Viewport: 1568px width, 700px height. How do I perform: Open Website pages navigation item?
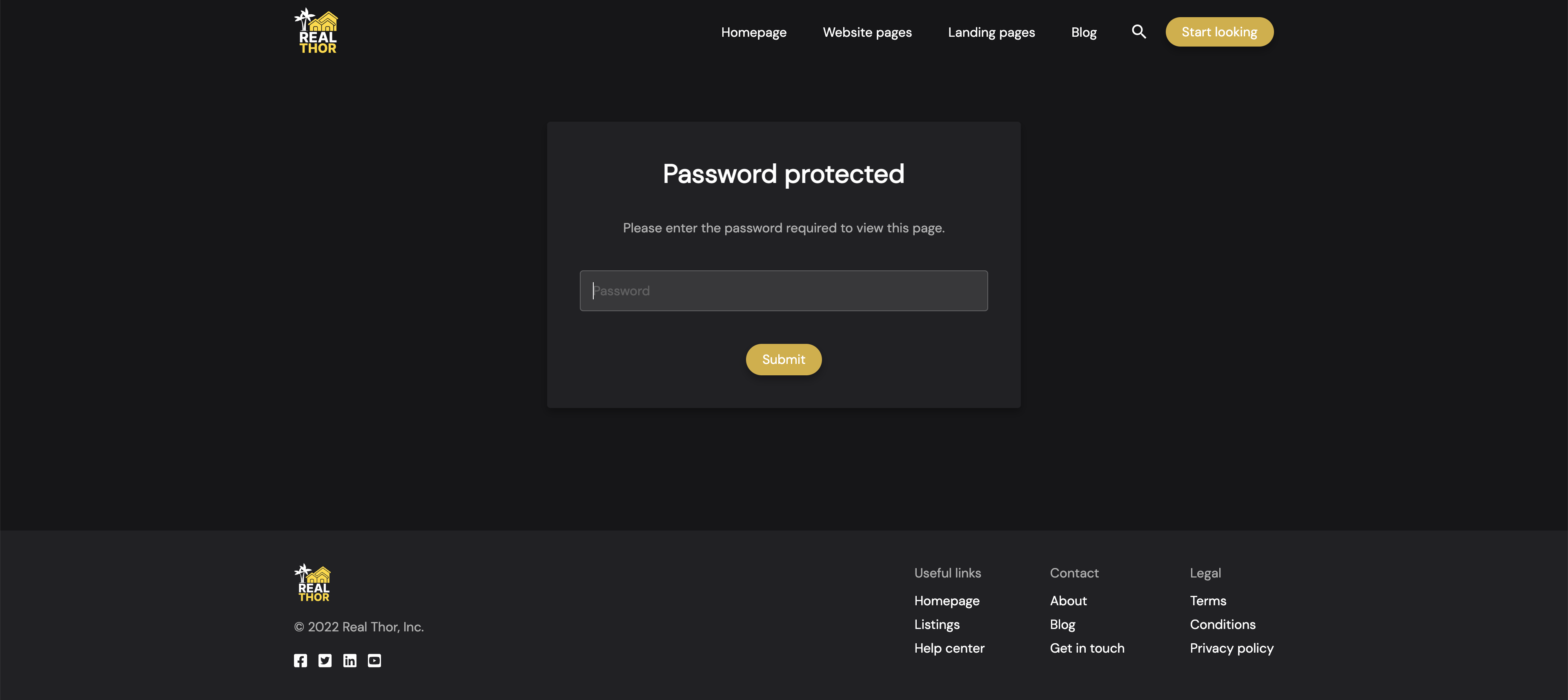point(867,32)
